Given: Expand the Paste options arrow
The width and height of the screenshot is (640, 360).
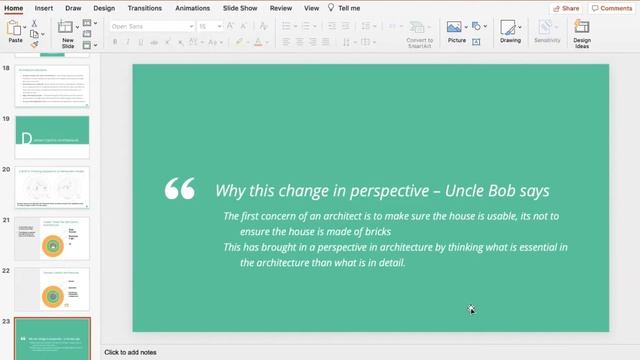Looking at the screenshot, I should pos(24,27).
